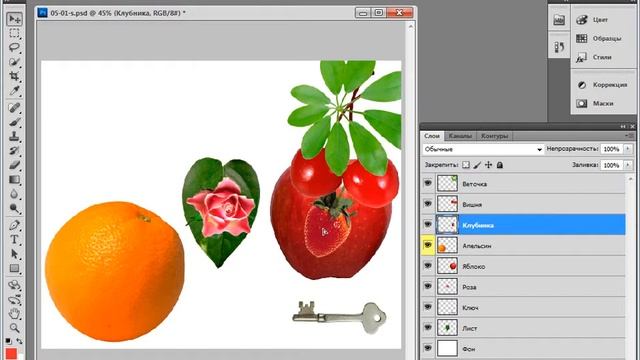
Task: Switch to the Слои tab
Action: click(432, 136)
